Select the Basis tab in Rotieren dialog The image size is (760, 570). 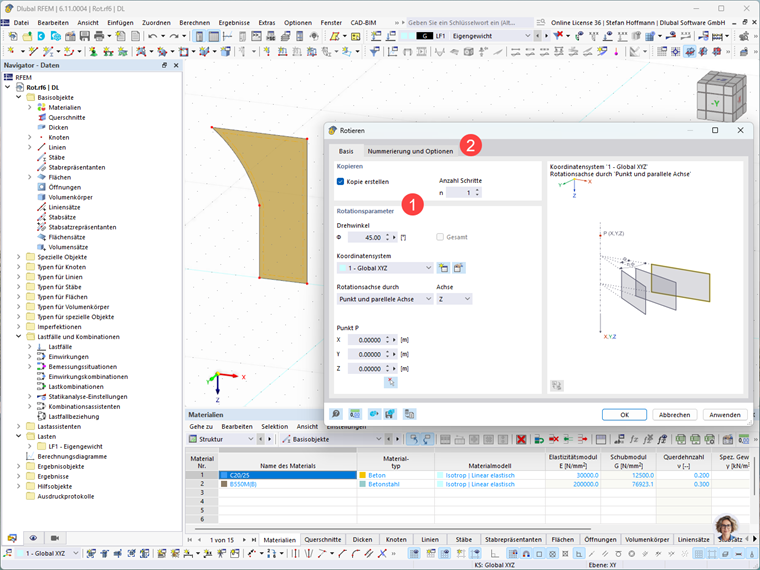click(x=346, y=151)
